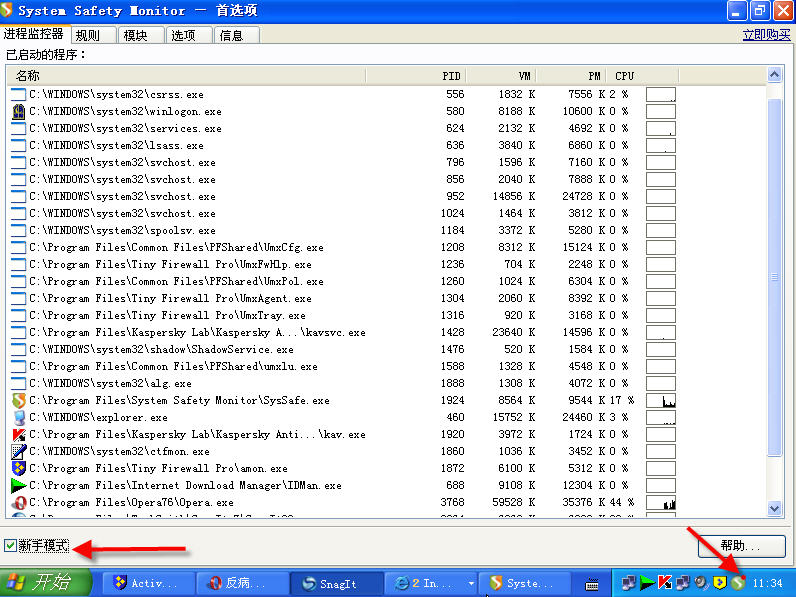The width and height of the screenshot is (796, 597).
Task: Click the scrollbar up arrow
Action: tap(774, 75)
